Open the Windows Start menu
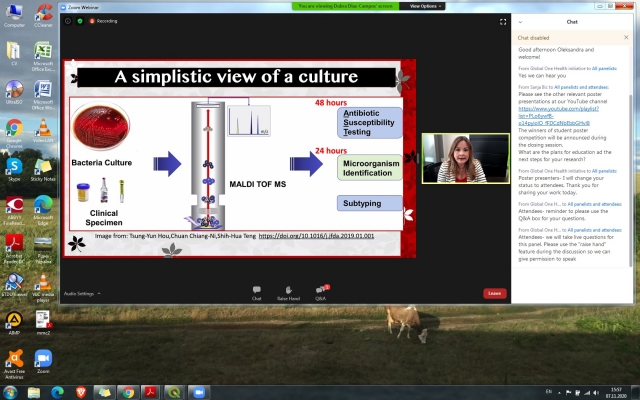Viewport: 640px width, 400px height. pyautogui.click(x=10, y=392)
